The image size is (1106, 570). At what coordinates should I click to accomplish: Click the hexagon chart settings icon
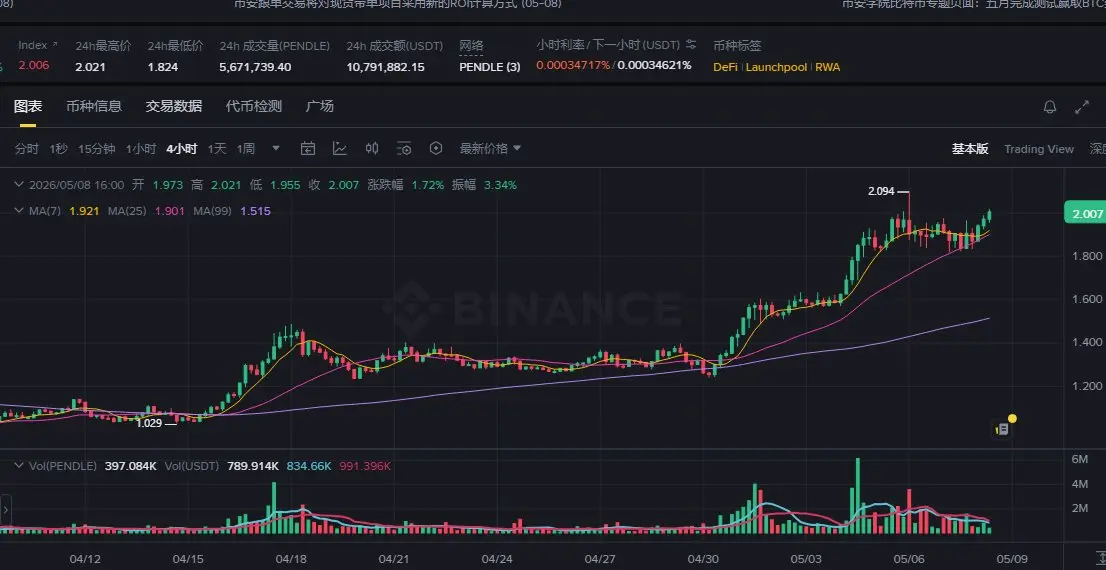pos(436,148)
